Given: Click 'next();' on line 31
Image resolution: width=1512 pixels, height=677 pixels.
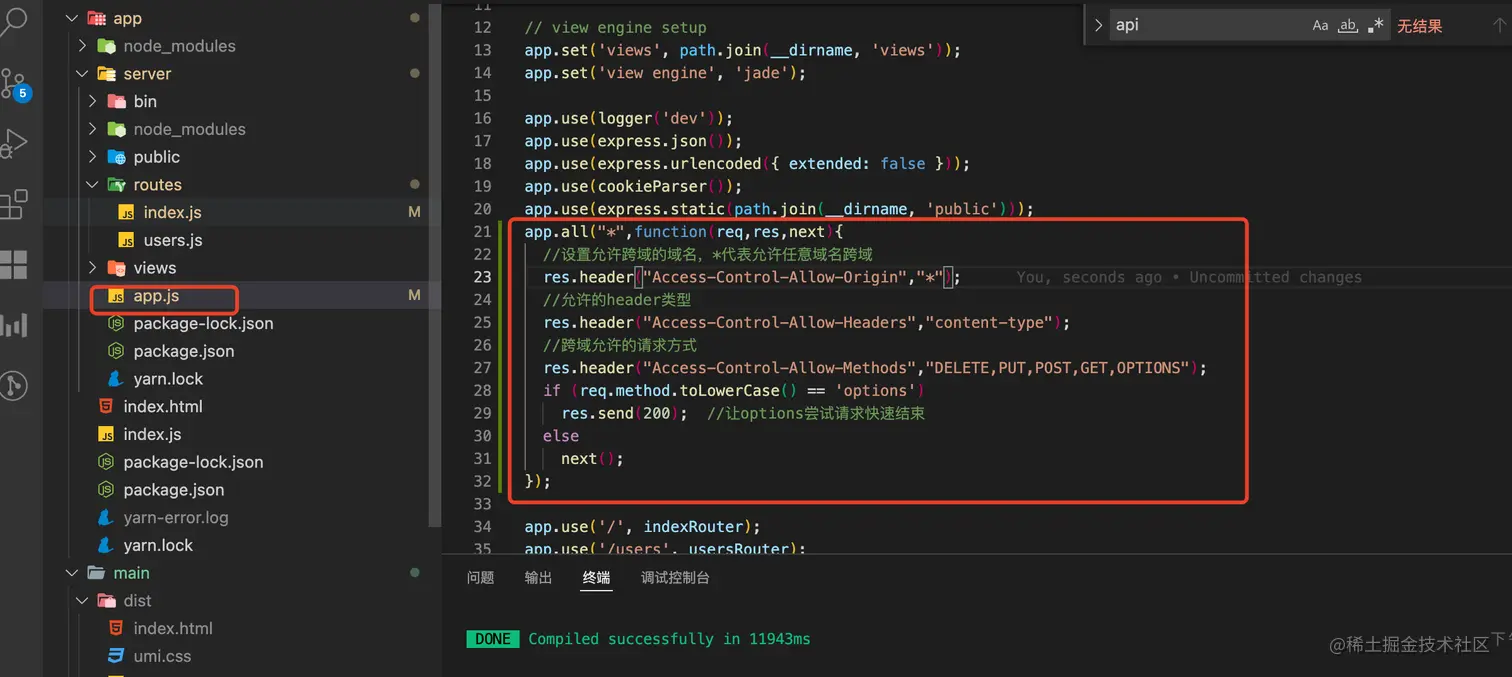Looking at the screenshot, I should (x=592, y=458).
